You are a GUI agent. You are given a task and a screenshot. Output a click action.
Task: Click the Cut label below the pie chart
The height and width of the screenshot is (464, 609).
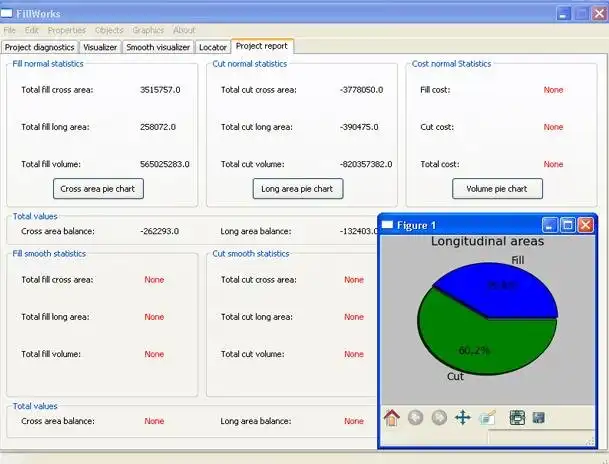click(455, 376)
